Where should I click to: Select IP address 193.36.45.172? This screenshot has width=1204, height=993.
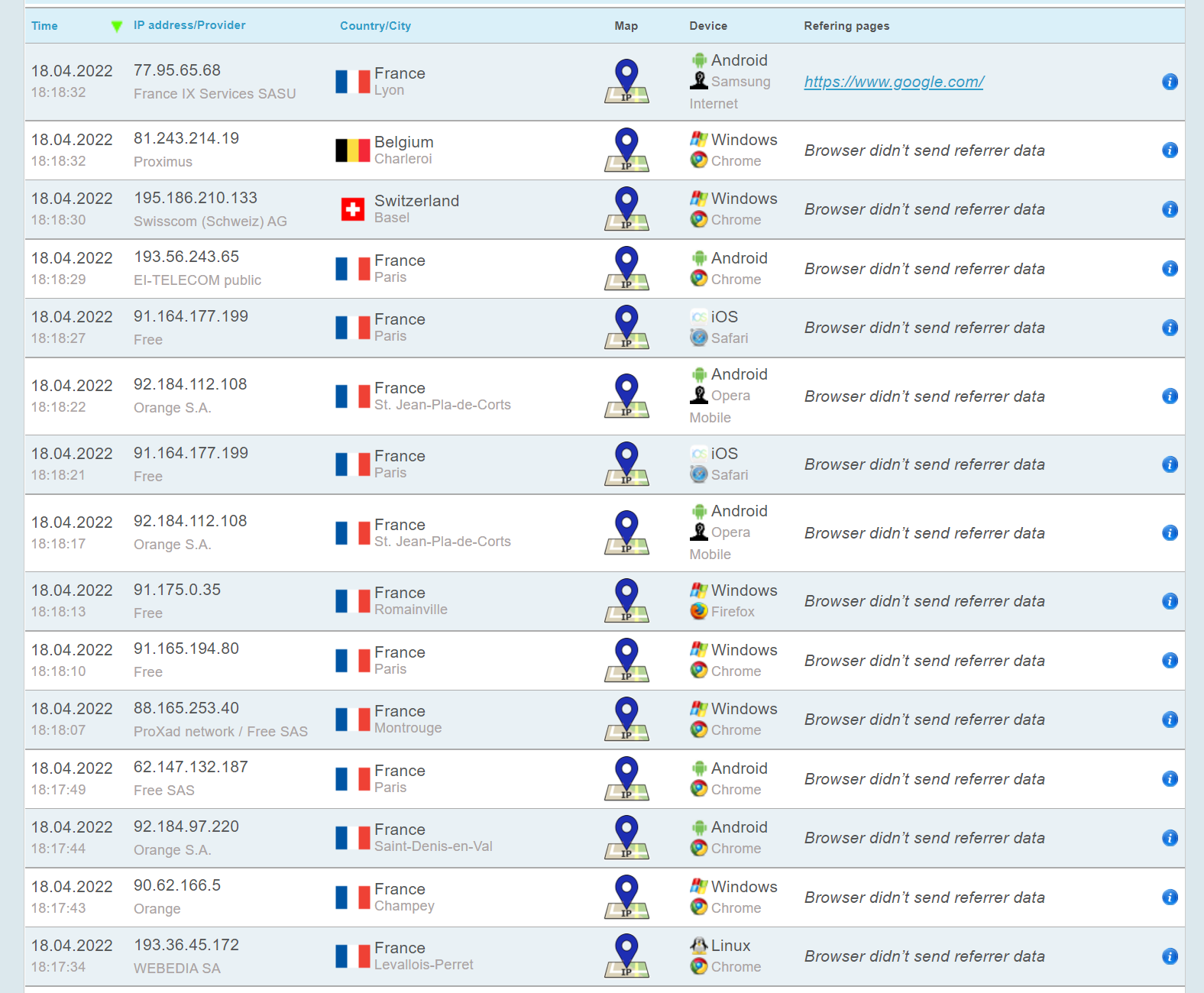click(x=186, y=945)
